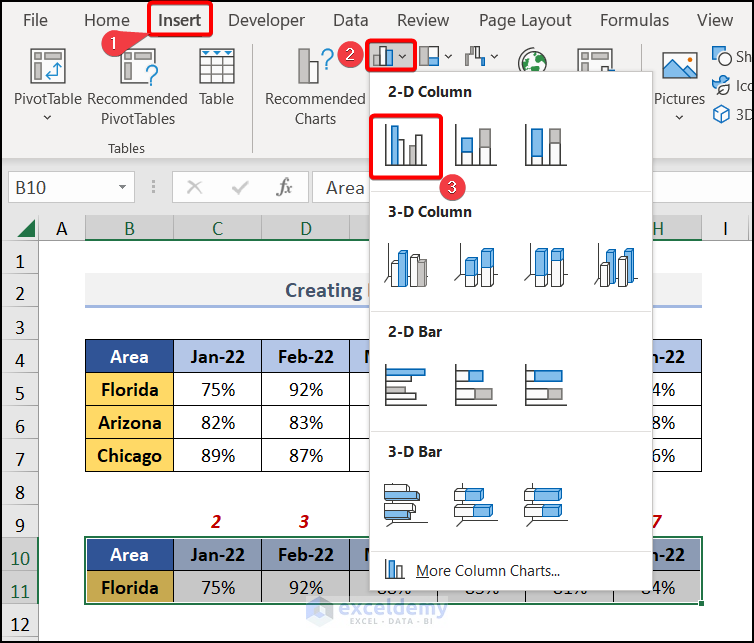Open the Data tab
This screenshot has height=643, width=754.
[x=351, y=20]
